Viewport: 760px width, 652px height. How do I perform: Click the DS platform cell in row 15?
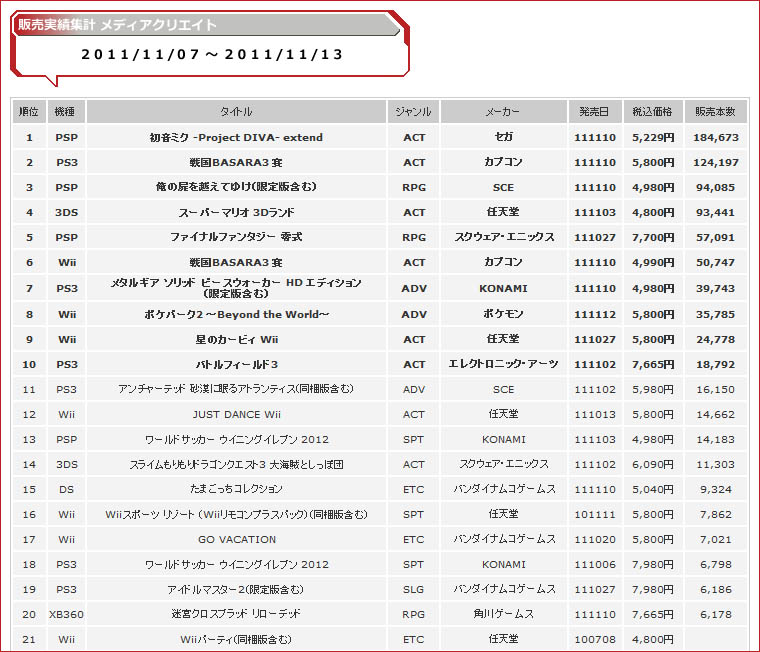[66, 490]
